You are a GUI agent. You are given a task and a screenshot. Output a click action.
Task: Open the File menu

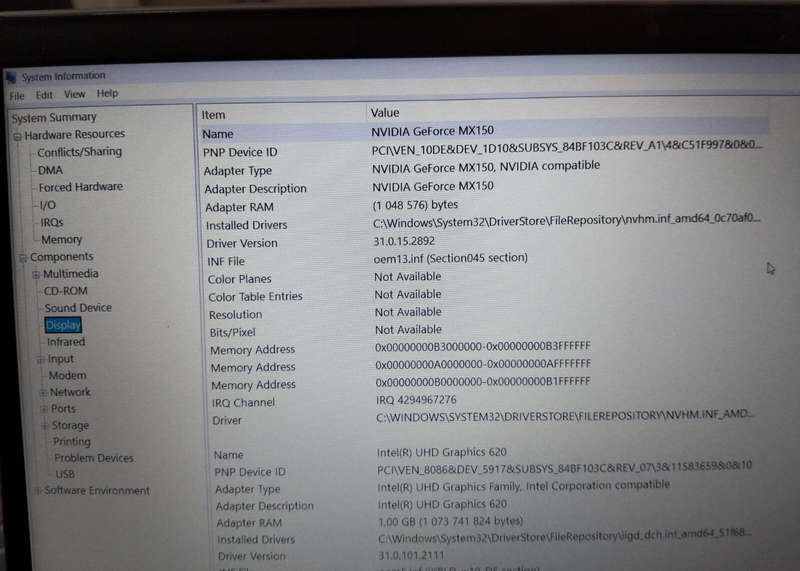coord(17,96)
